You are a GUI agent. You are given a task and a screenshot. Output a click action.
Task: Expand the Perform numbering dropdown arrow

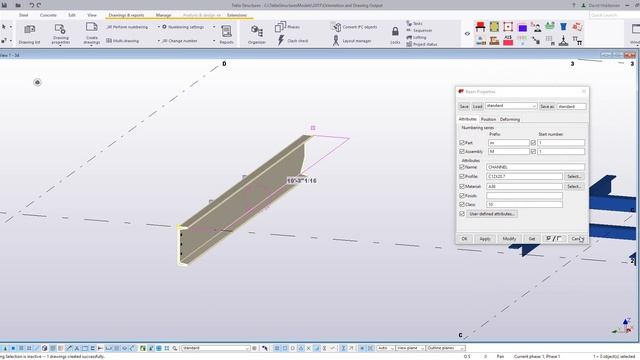[x=158, y=27]
